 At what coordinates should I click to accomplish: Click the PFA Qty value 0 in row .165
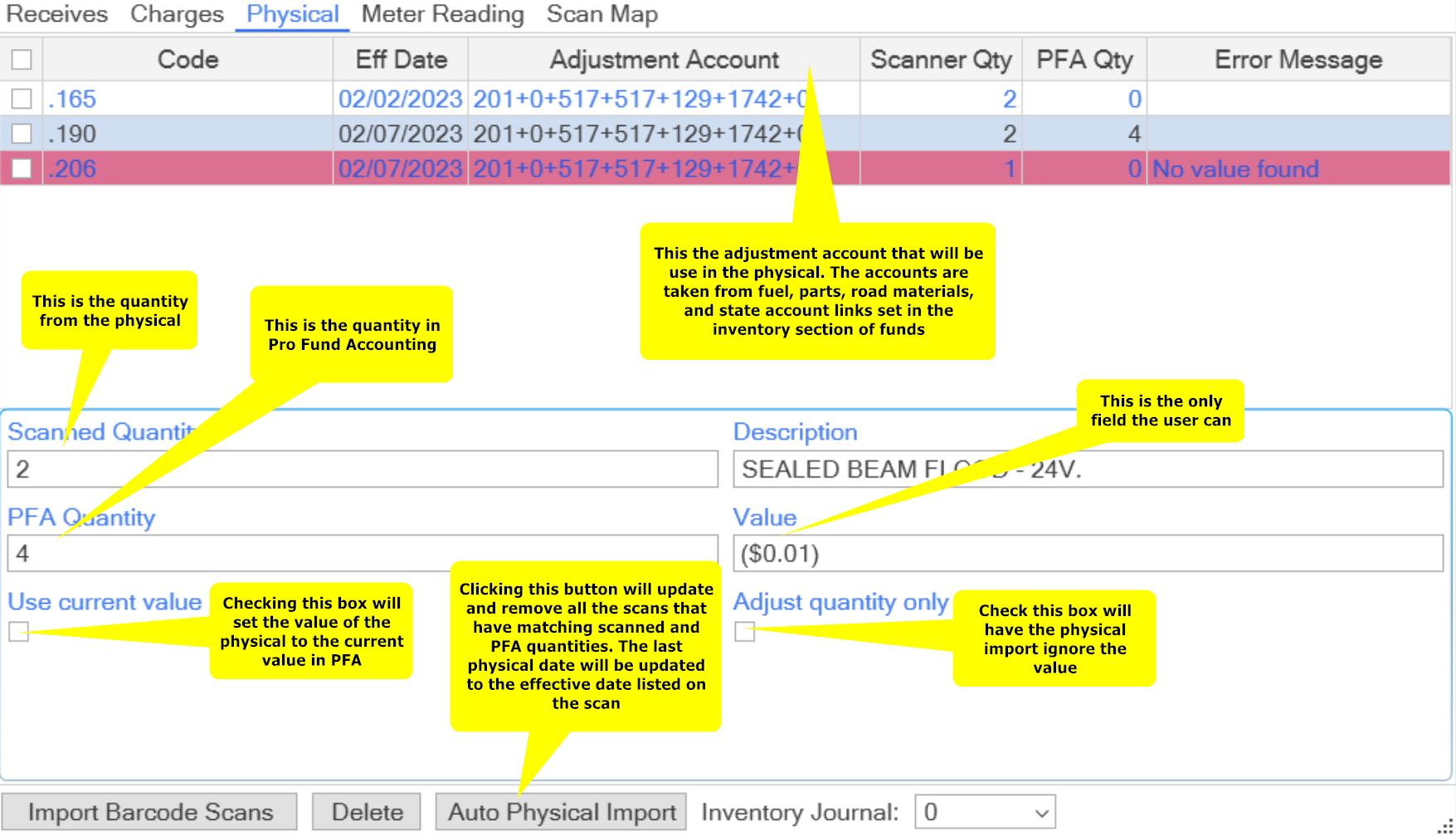coord(1084,100)
